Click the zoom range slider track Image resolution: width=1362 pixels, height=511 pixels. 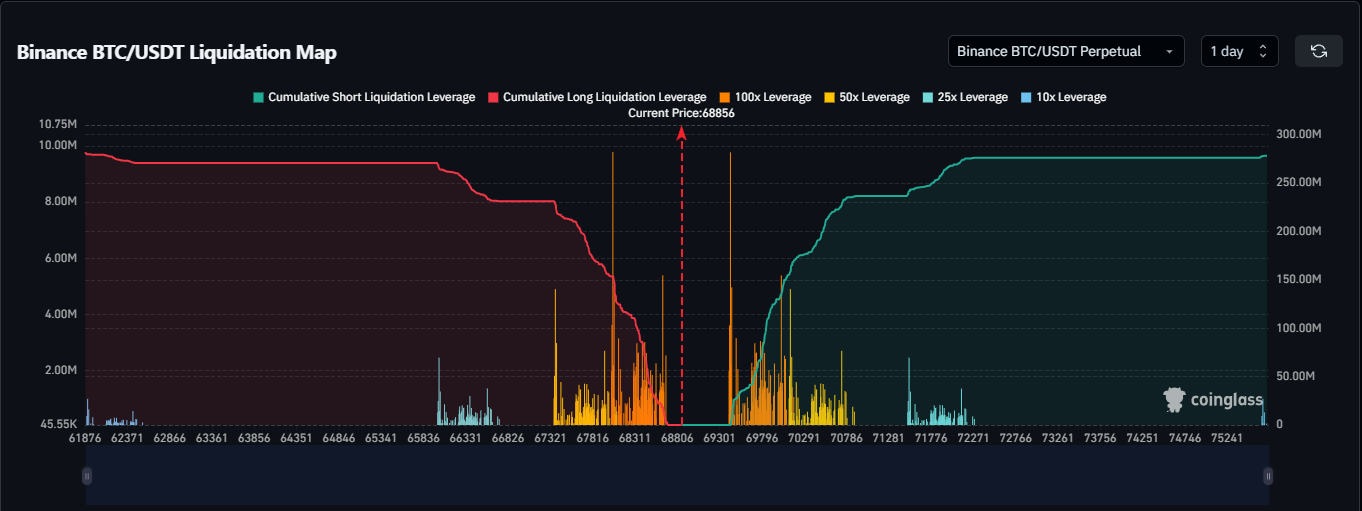click(x=677, y=477)
